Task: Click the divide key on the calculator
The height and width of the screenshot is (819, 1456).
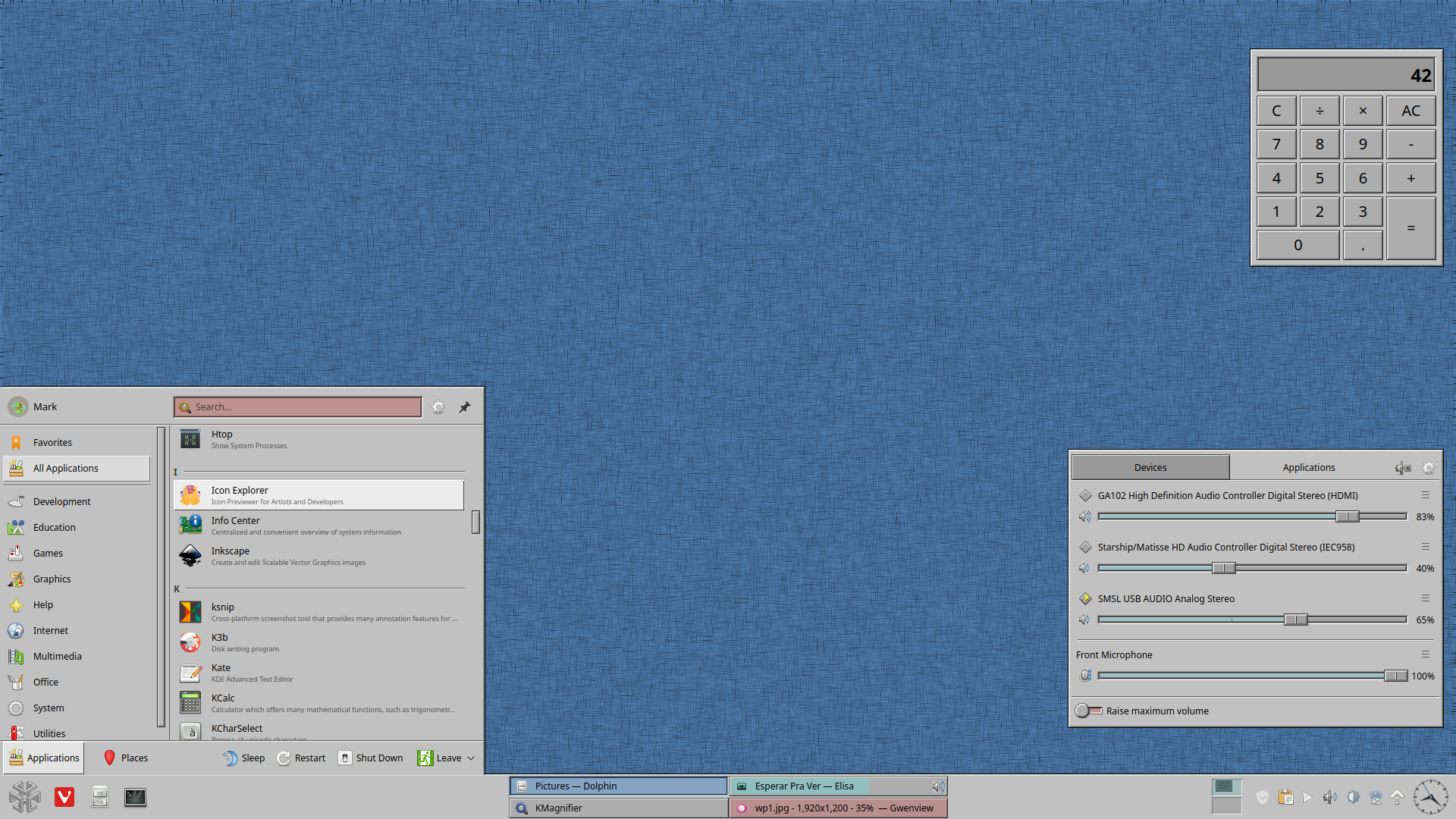Action: 1319,111
